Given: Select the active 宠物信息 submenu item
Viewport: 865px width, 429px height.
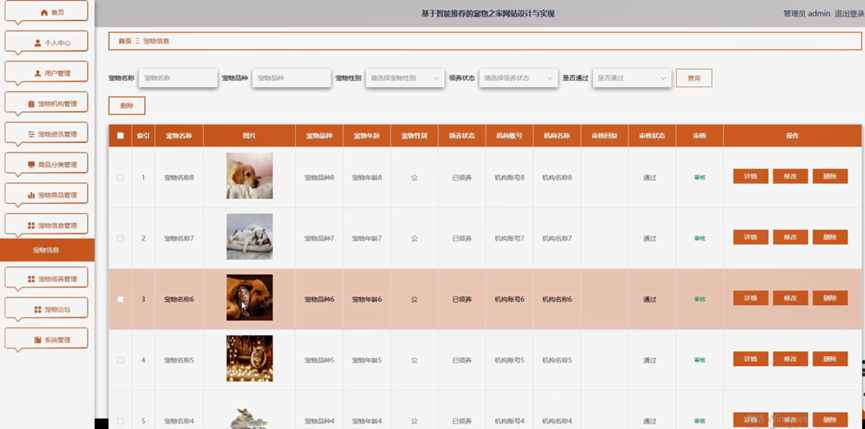Looking at the screenshot, I should coord(47,250).
